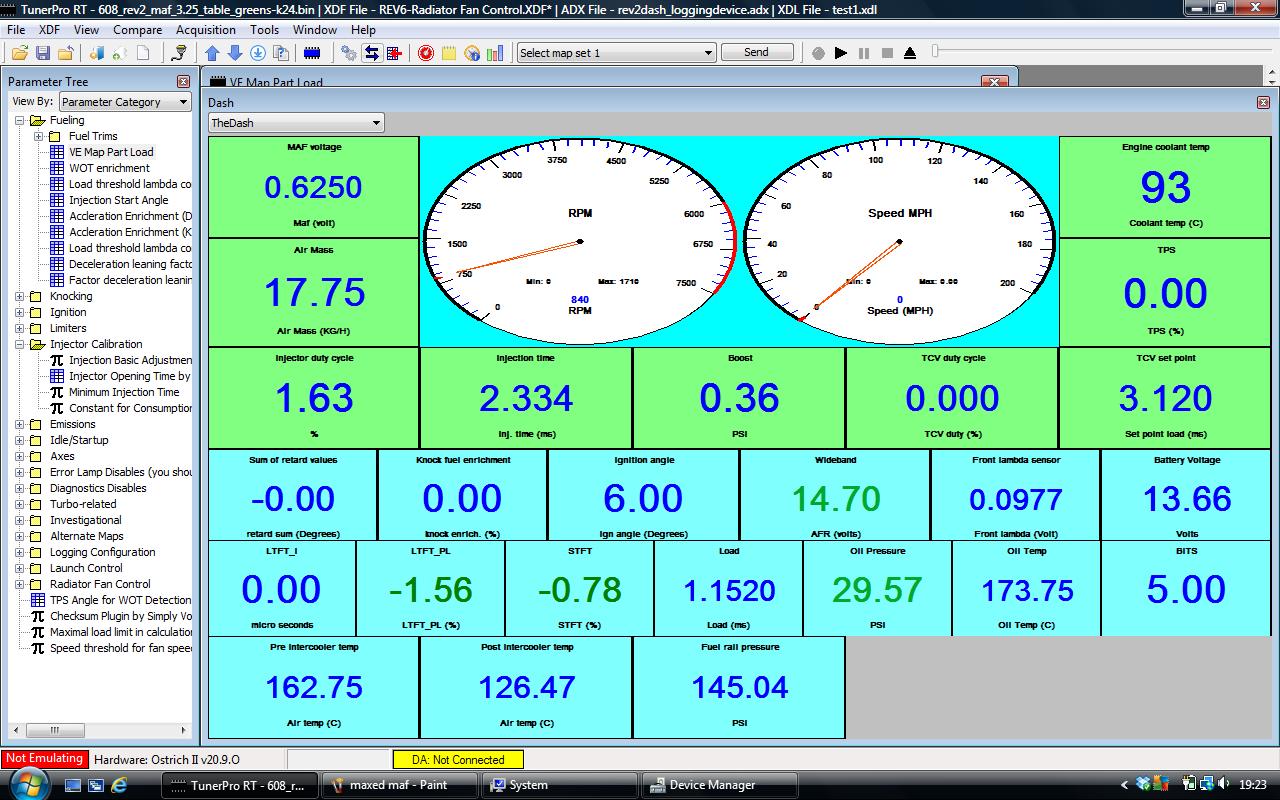Open the gears settings toolbar icon
The height and width of the screenshot is (800, 1280).
tap(349, 53)
